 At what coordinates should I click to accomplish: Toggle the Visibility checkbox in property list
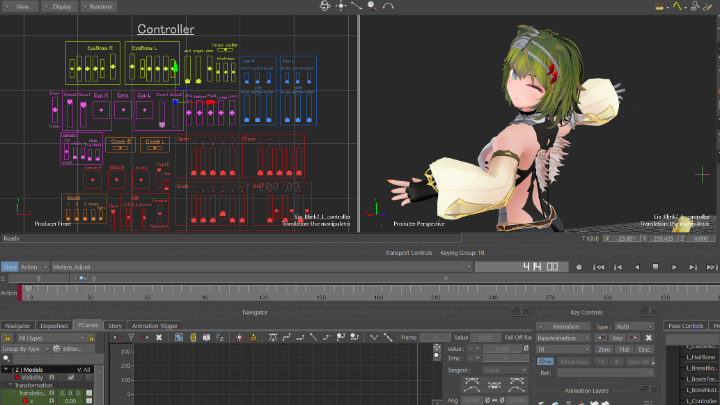tap(71, 377)
